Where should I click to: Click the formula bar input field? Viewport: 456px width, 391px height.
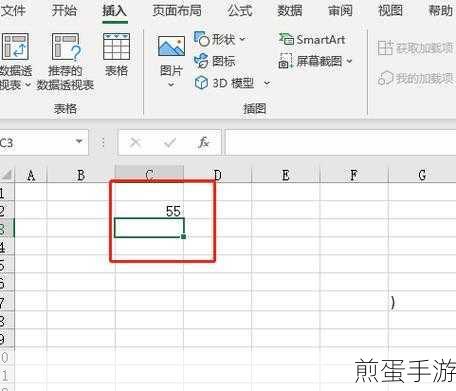tap(341, 143)
